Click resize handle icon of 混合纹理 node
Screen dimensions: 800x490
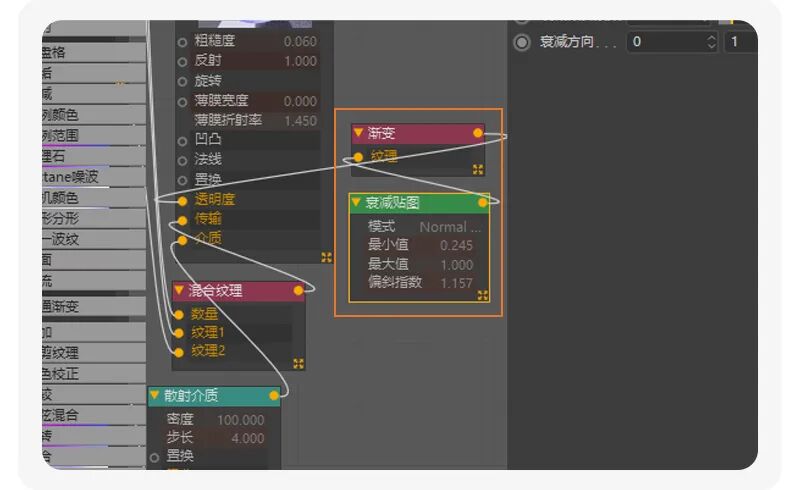coord(298,363)
